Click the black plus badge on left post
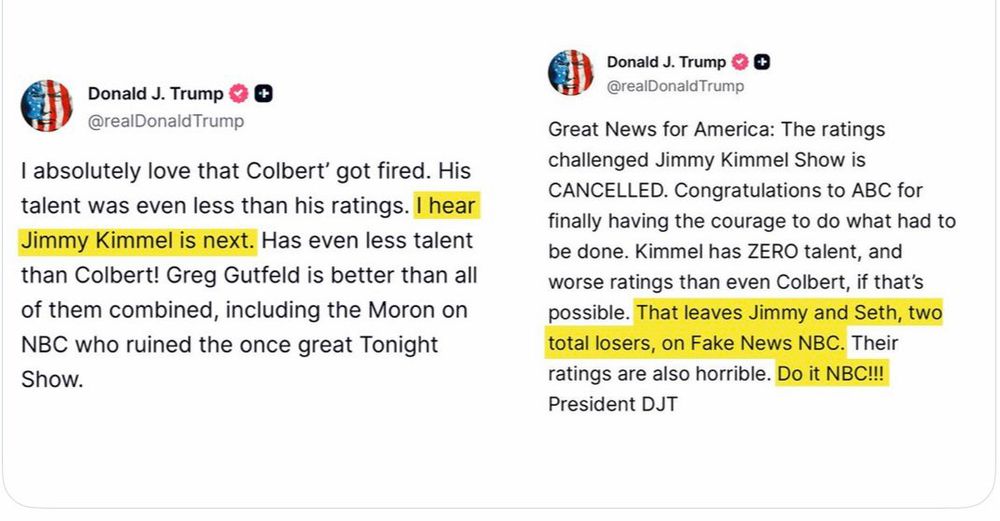 (263, 94)
